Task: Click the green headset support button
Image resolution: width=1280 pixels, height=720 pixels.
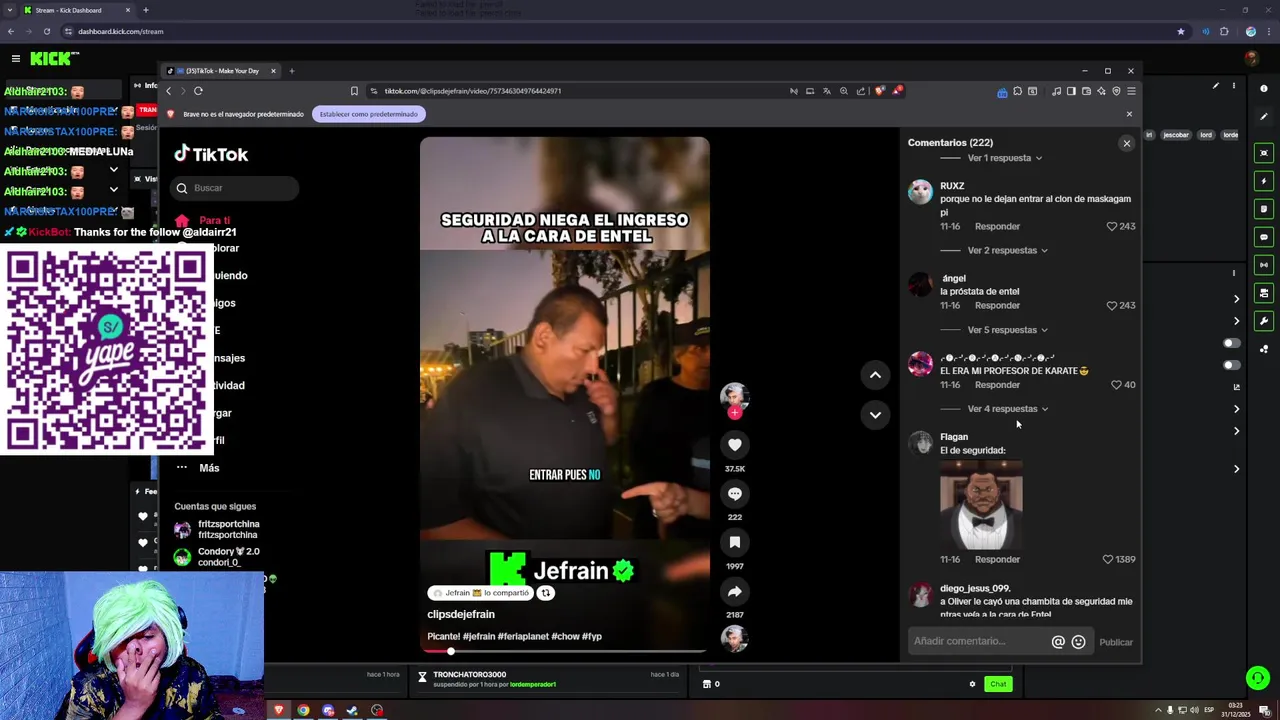Action: 1258,678
